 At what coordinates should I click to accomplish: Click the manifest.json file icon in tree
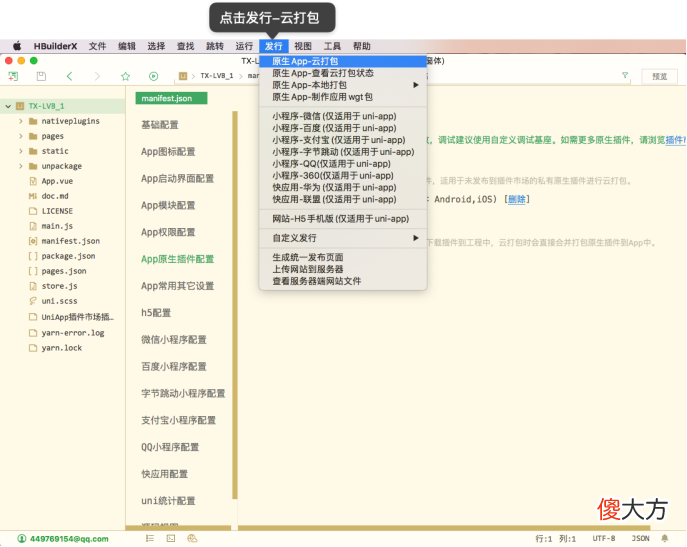pyautogui.click(x=33, y=241)
